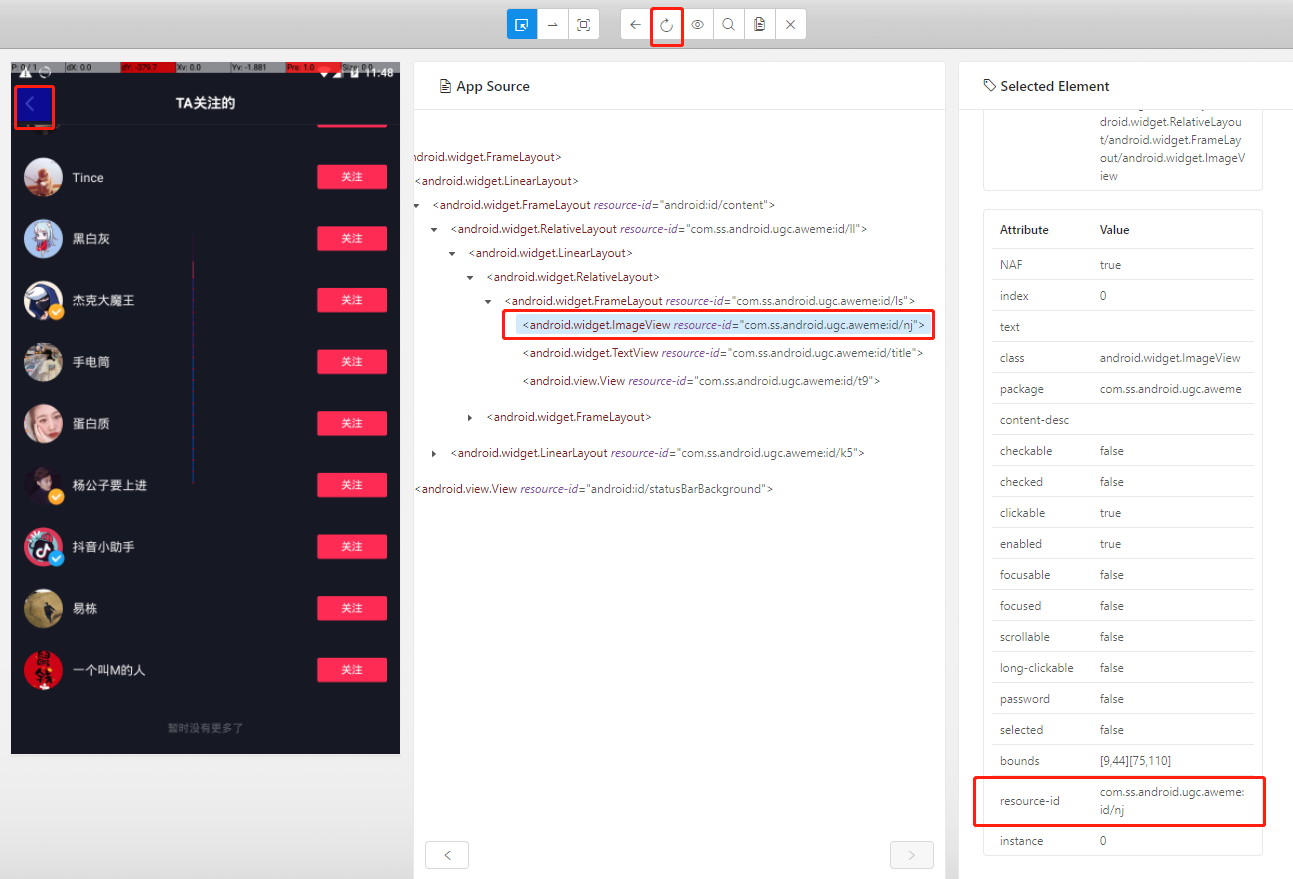Click 黑白灰's avatar thumbnail
Screen dimensions: 1293x879
pyautogui.click(x=43, y=239)
